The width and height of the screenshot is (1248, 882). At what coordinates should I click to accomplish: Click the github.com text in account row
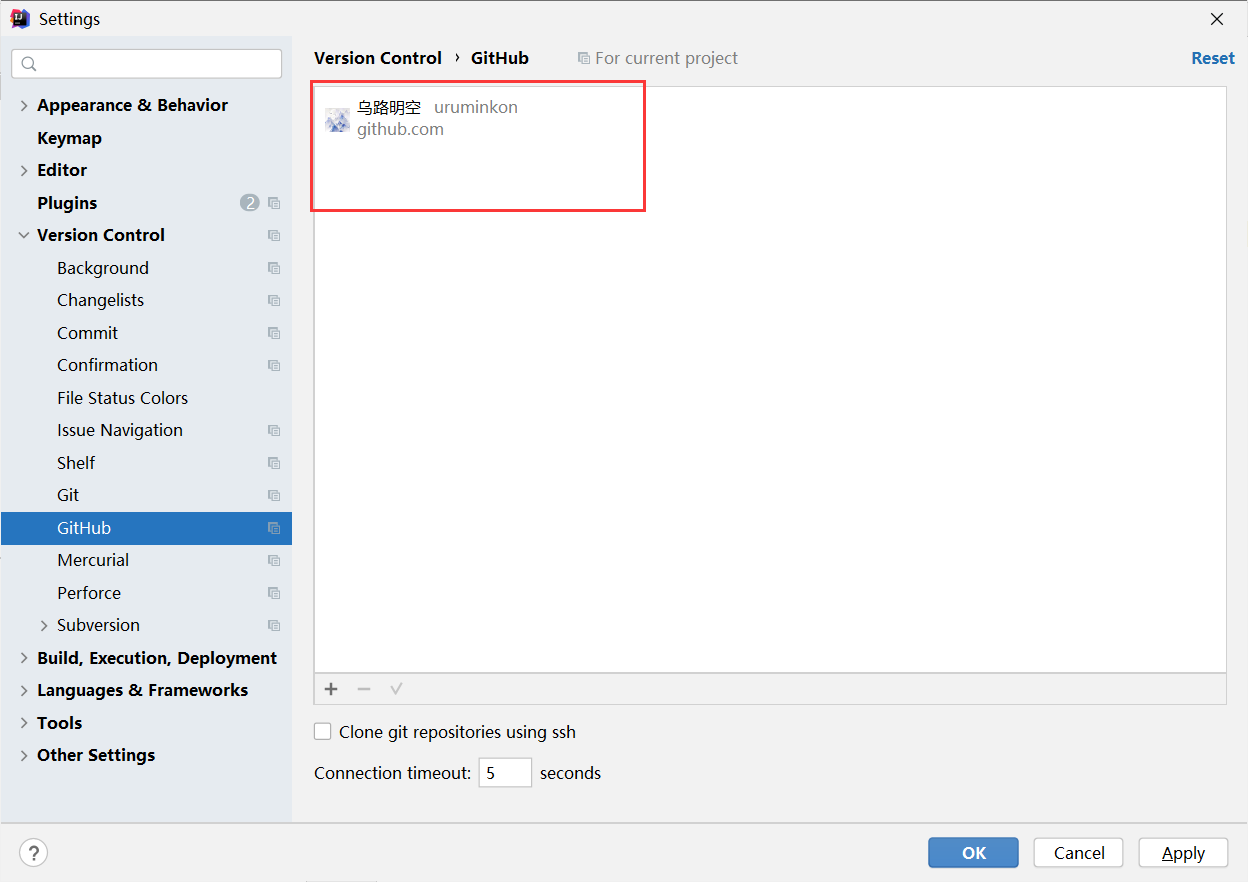point(400,129)
